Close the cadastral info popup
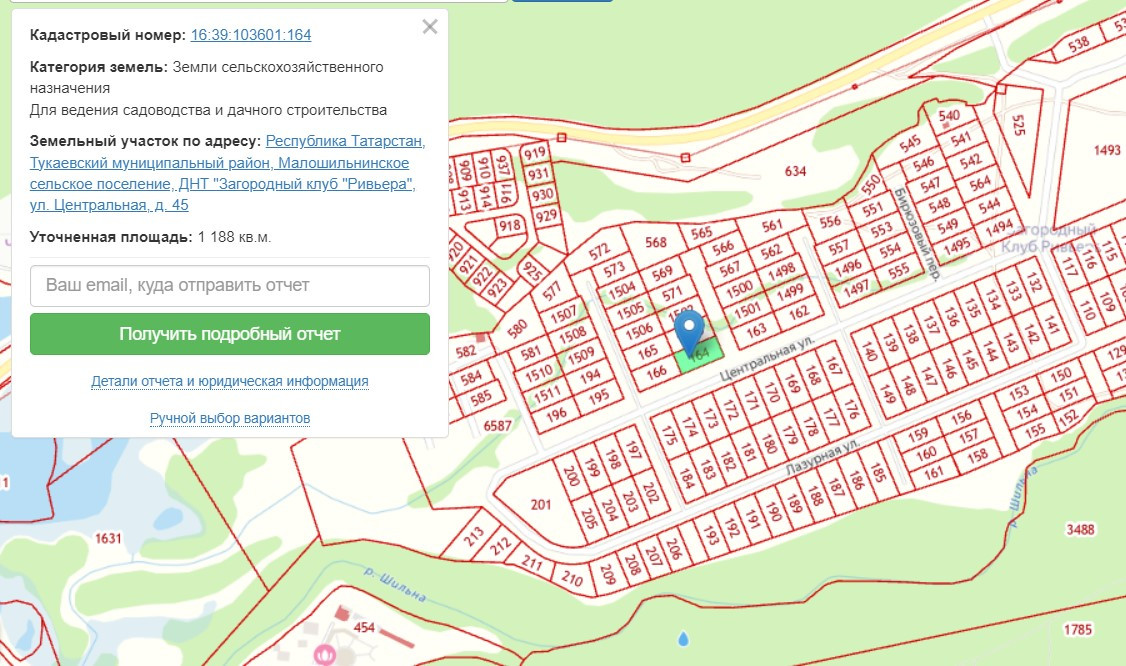This screenshot has height=666, width=1126. [430, 27]
